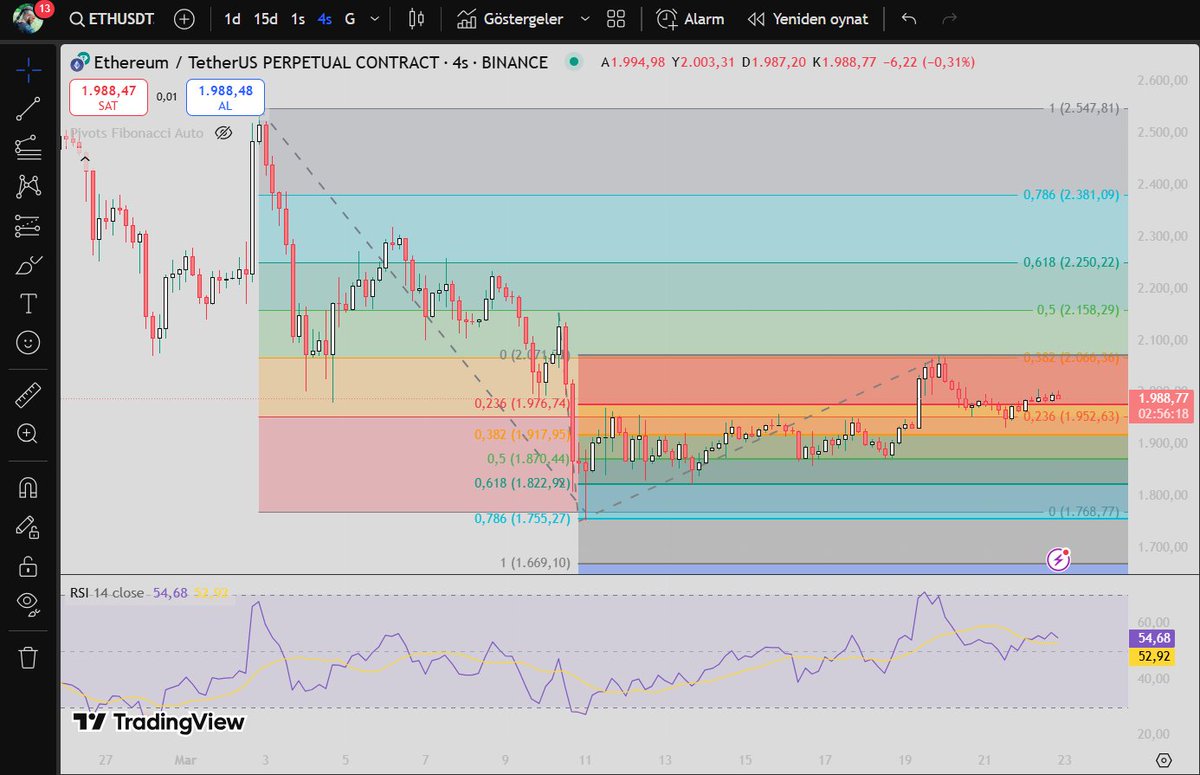
Task: Start Yeniden oynat replay mode
Action: point(808,19)
